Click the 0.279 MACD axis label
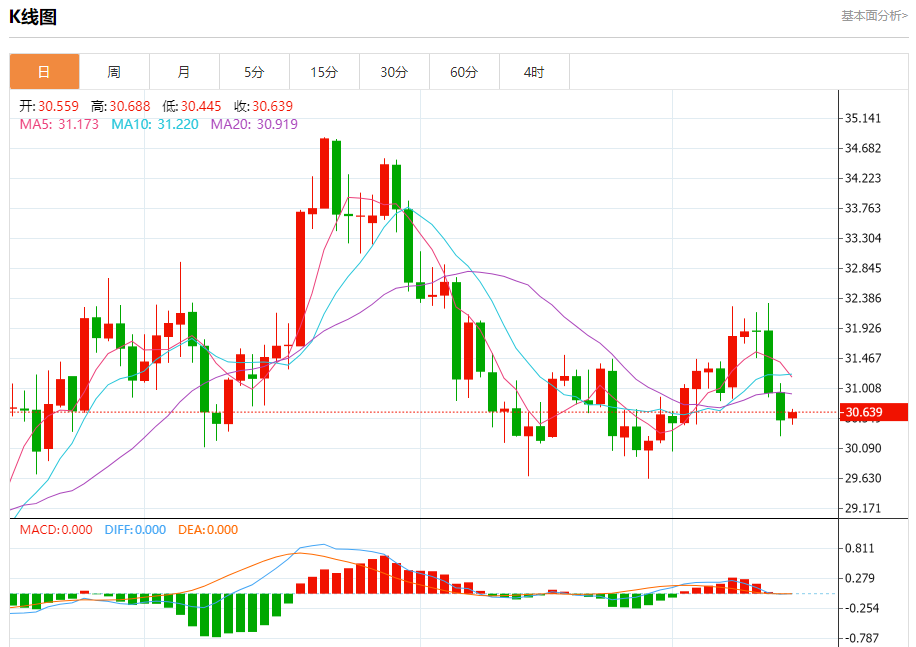916x647 pixels. coord(860,578)
